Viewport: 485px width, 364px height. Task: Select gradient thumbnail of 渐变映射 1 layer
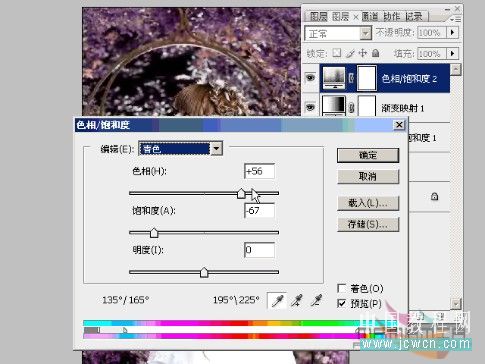[334, 106]
